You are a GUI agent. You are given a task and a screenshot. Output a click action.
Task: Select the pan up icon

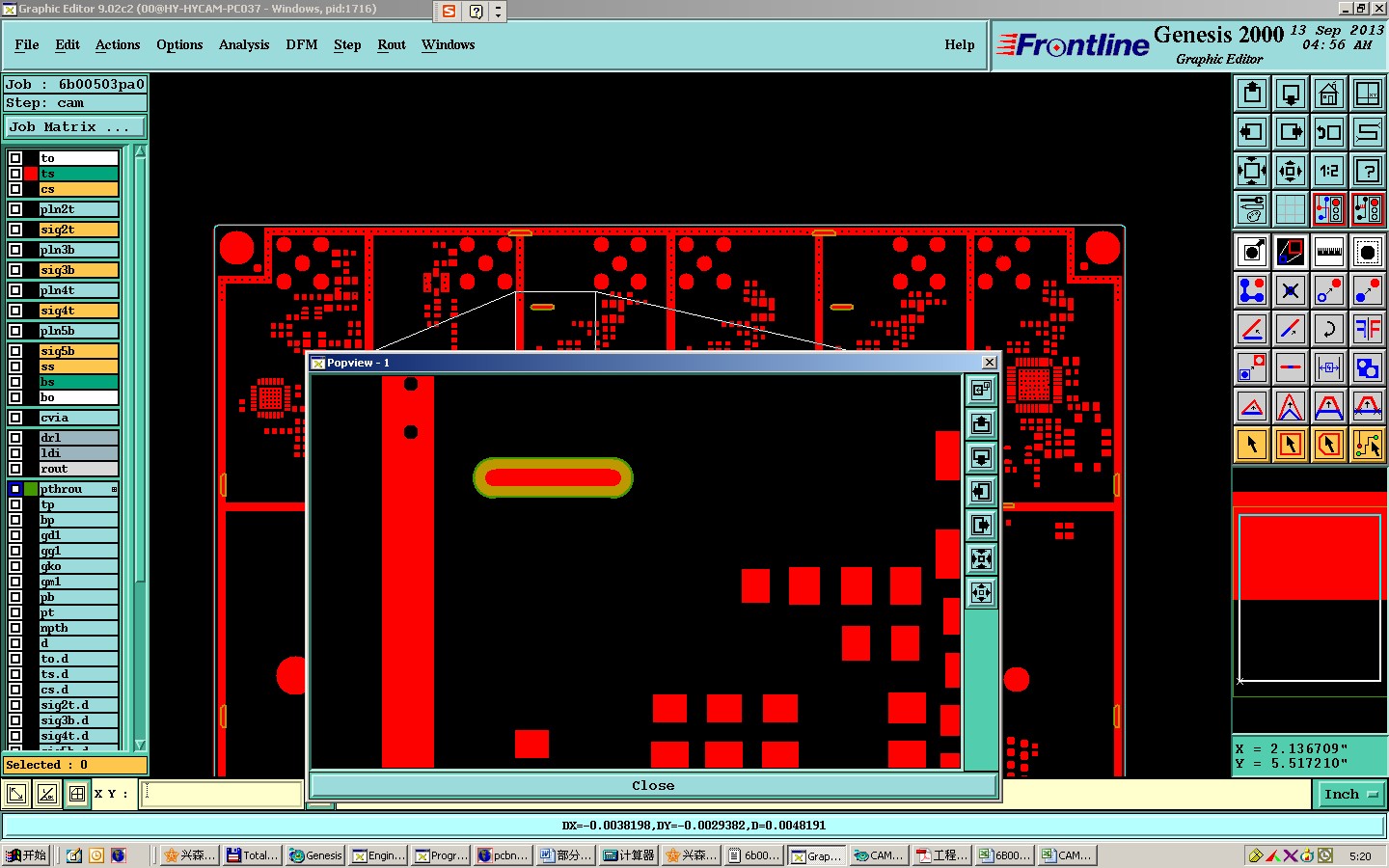coord(1252,94)
